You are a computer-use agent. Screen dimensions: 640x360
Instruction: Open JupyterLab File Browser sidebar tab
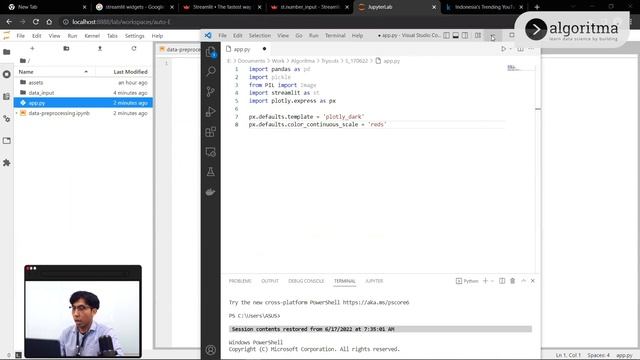[7, 52]
